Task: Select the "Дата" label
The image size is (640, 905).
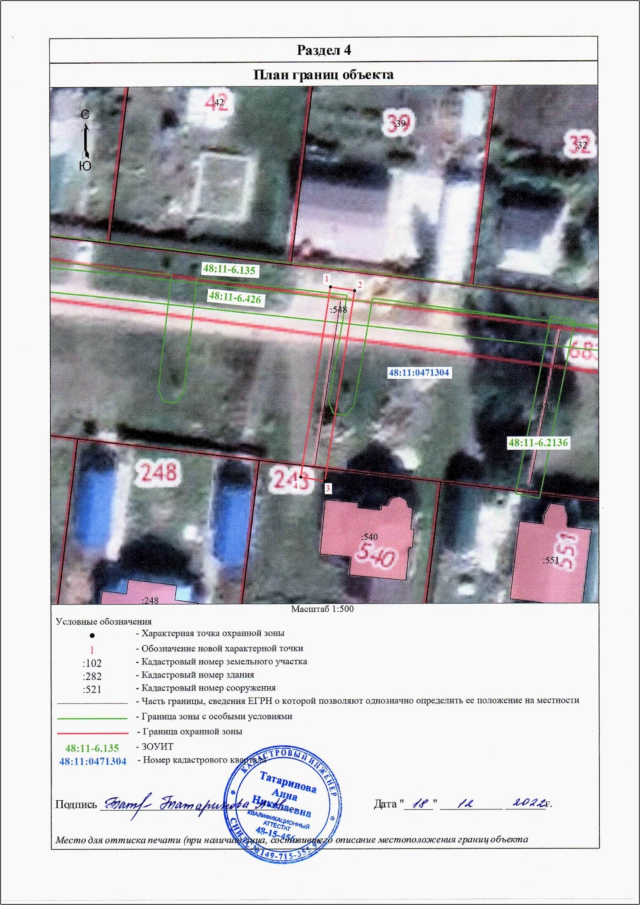Action: point(386,803)
